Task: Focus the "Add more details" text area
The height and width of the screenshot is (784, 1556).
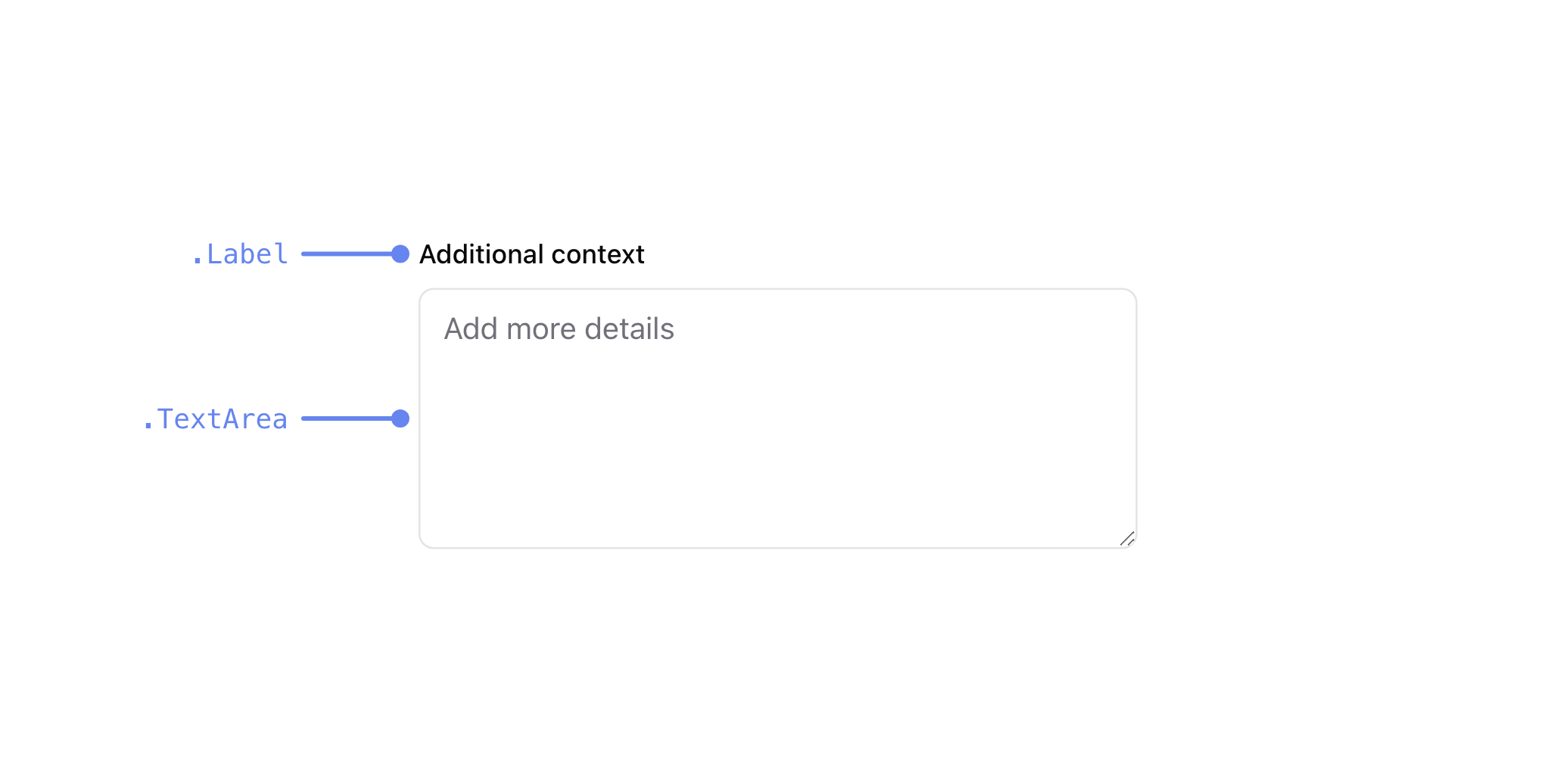Action: (x=778, y=418)
